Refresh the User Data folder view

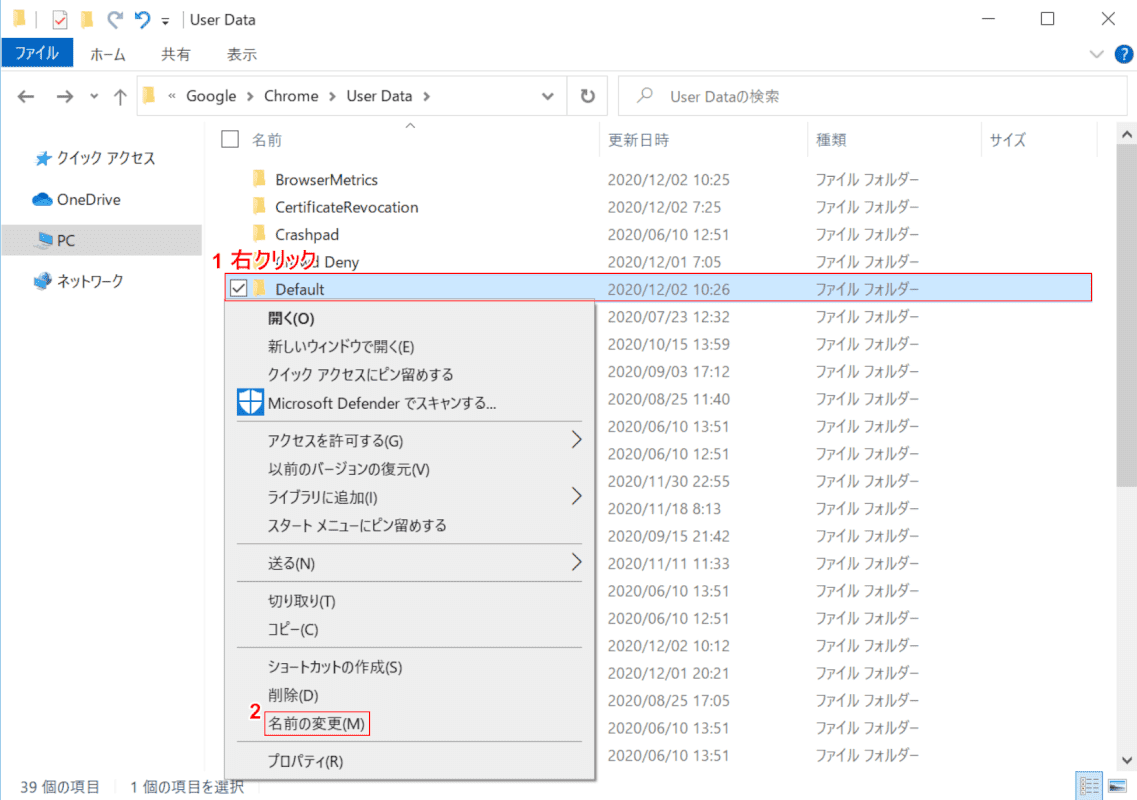coord(587,96)
